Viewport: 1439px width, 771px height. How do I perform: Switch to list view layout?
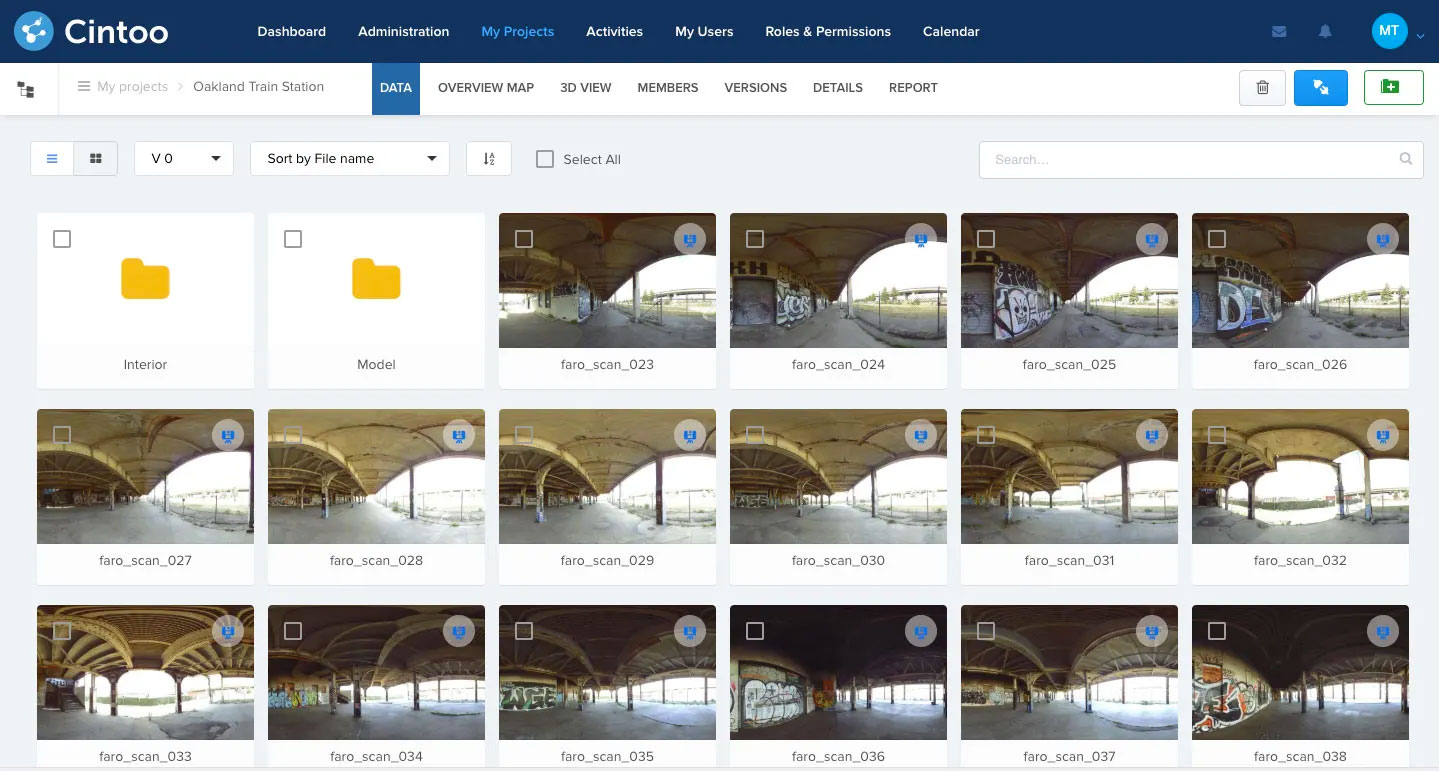point(52,158)
